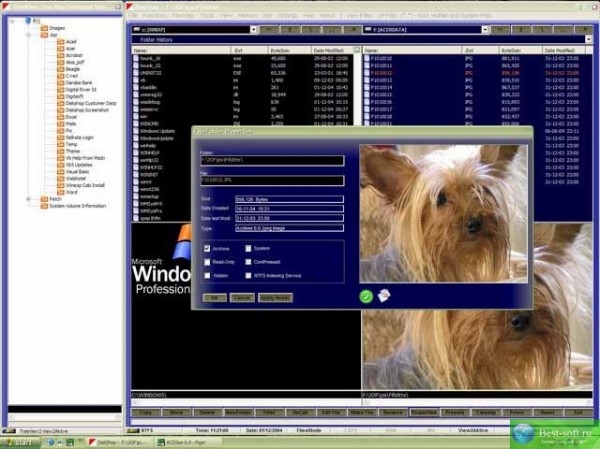This screenshot has height=449, width=600.
Task: Select the Danske Bank folder in tree
Action: (x=75, y=83)
